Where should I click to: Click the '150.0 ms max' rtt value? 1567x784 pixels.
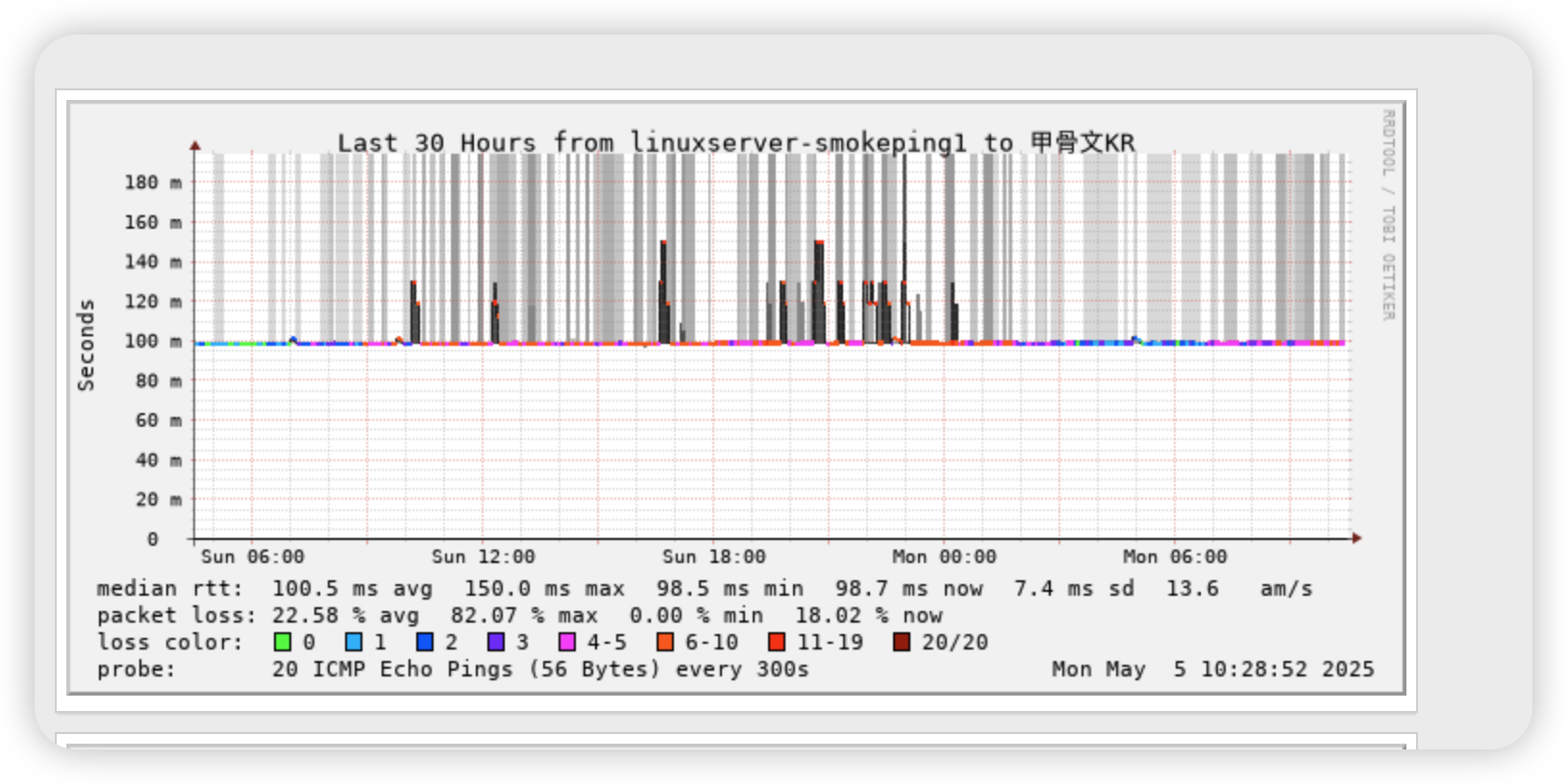tap(545, 589)
